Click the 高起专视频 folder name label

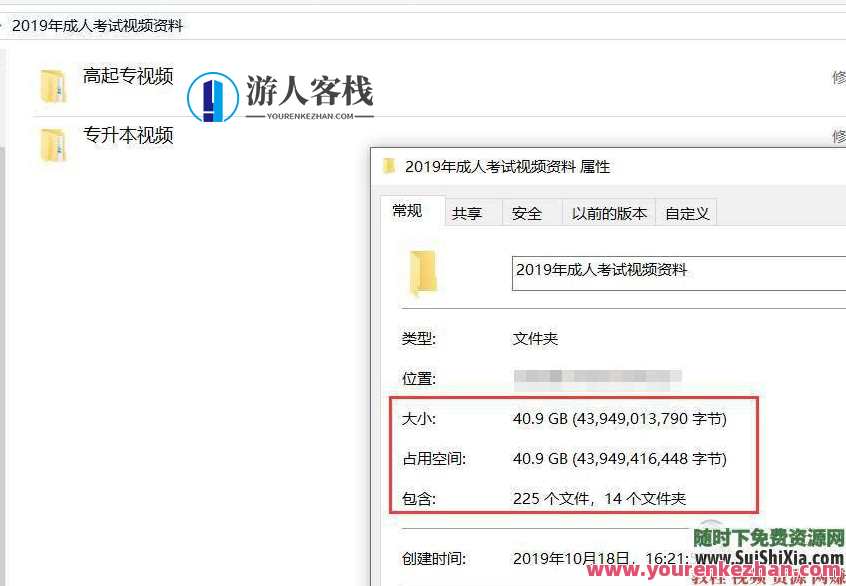(x=128, y=76)
